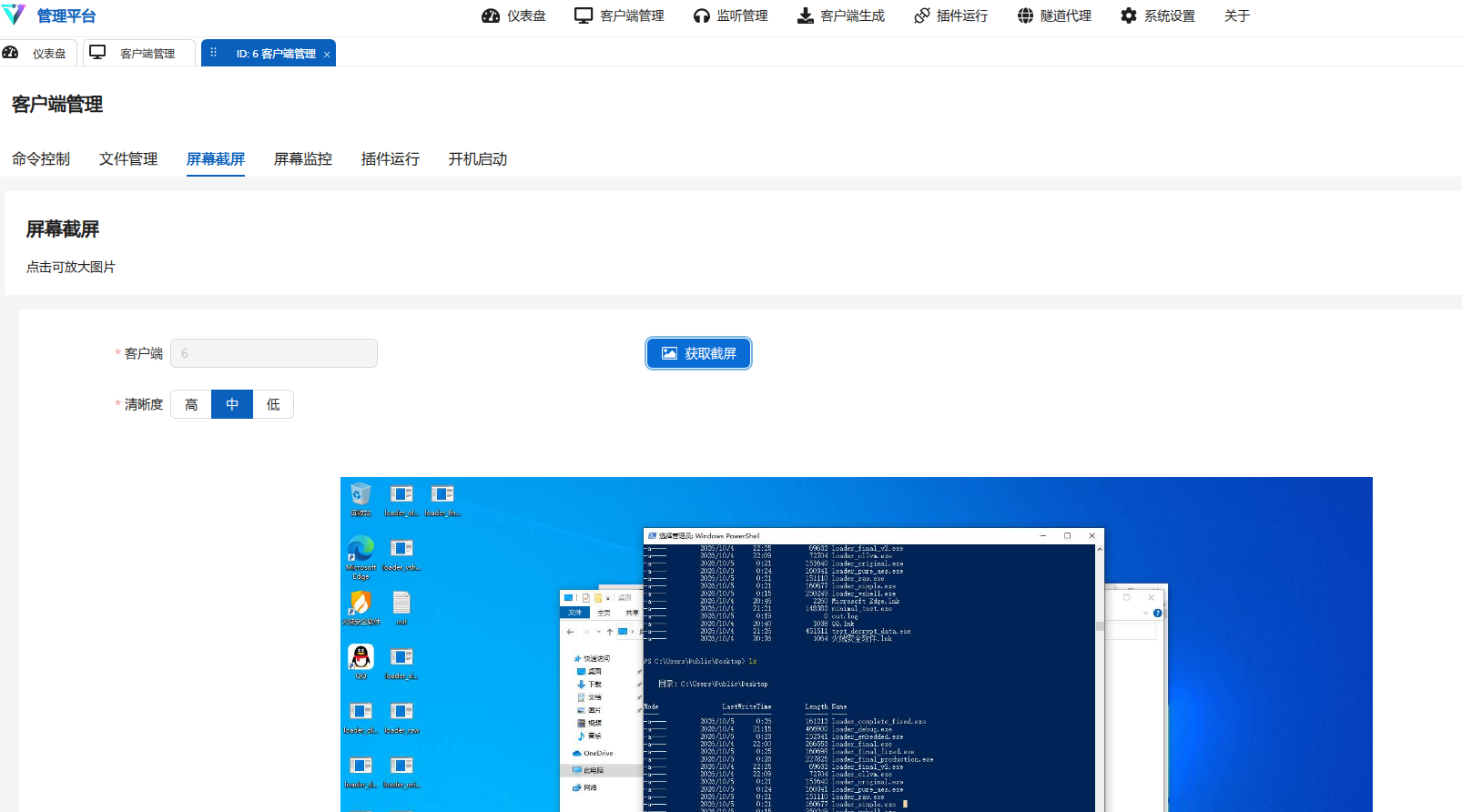
Task: Open 系统设置 via its gear icon
Action: click(x=1129, y=15)
